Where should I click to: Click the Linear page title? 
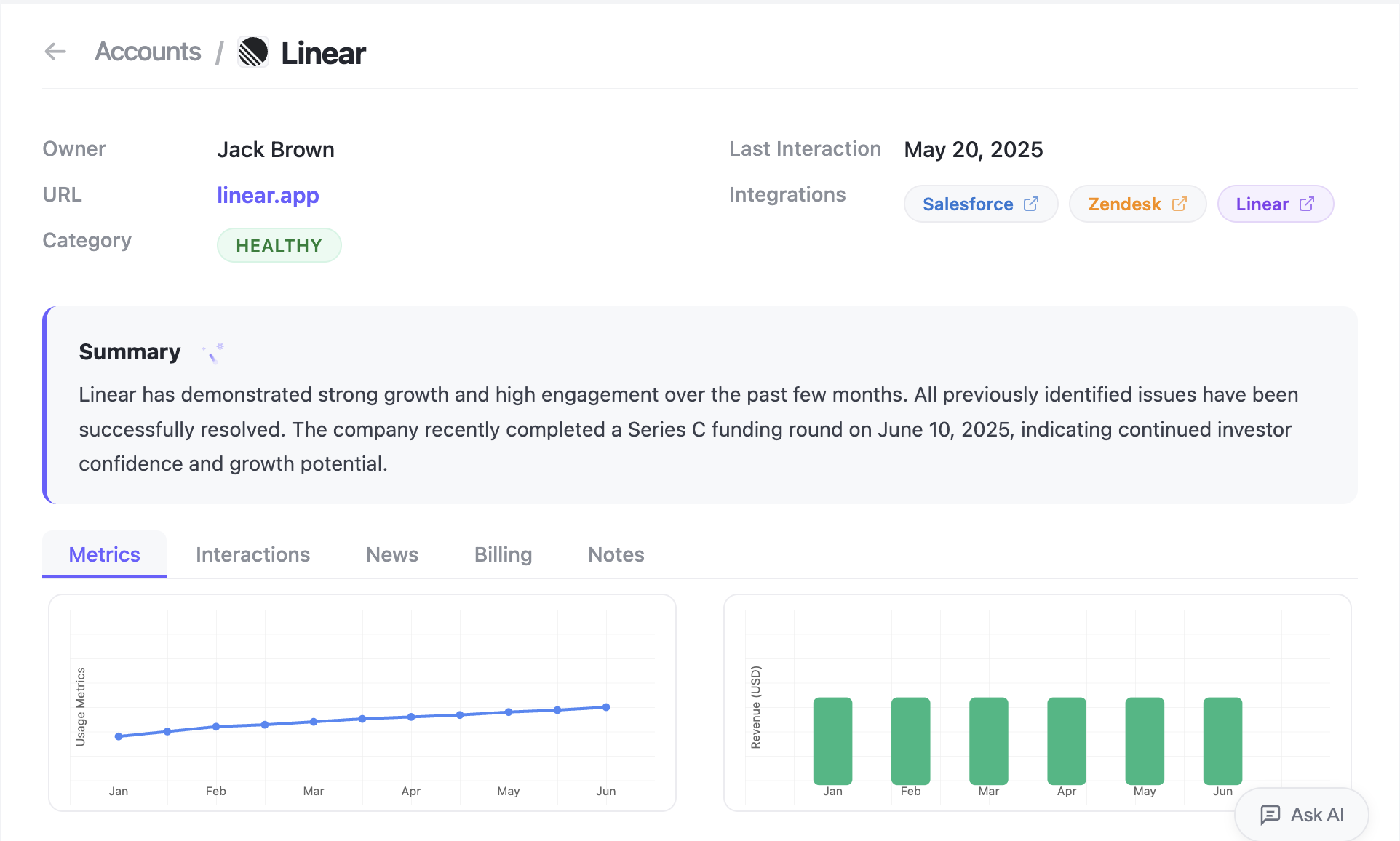pos(323,52)
